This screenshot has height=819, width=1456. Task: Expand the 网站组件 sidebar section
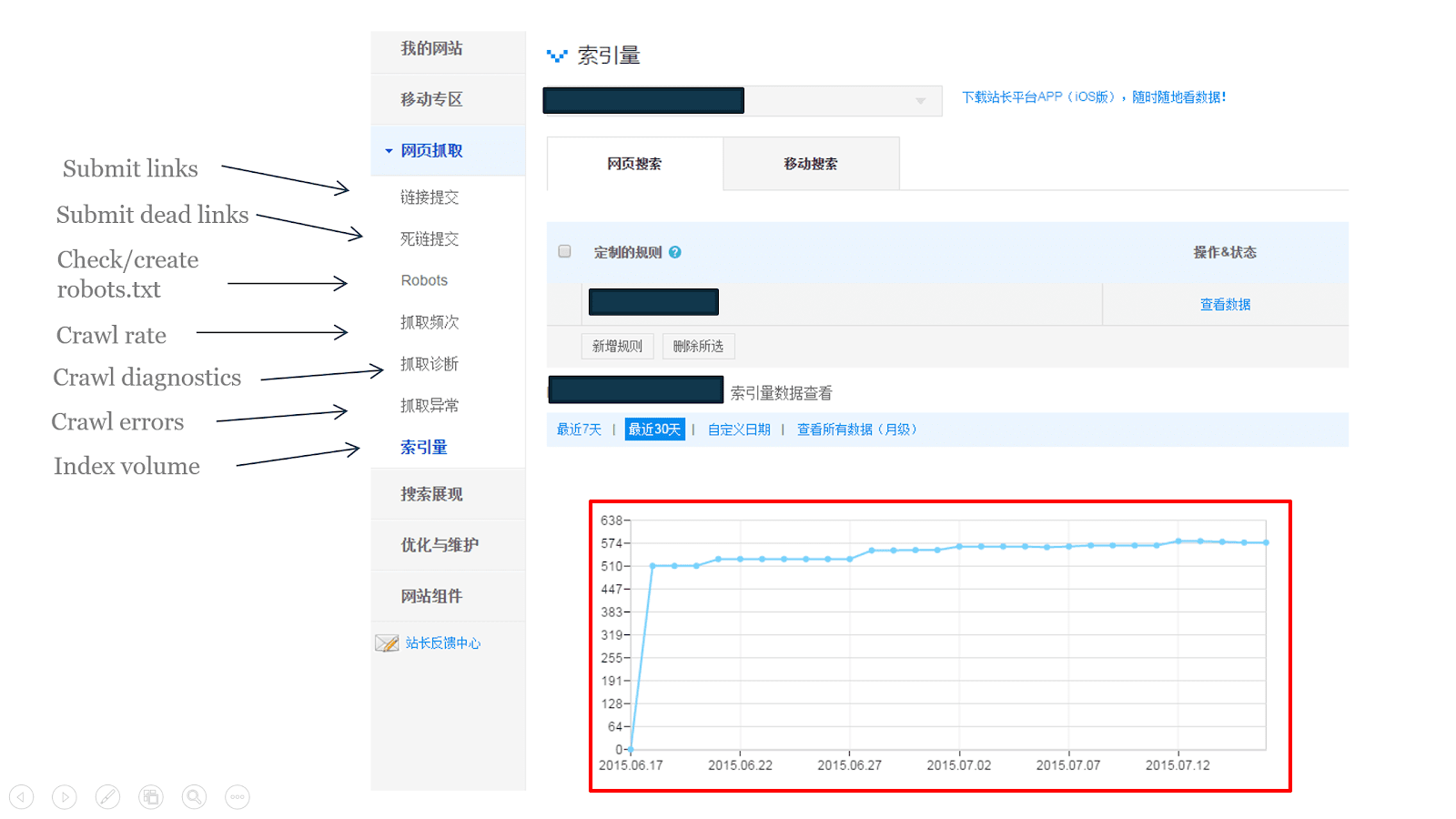coord(448,596)
